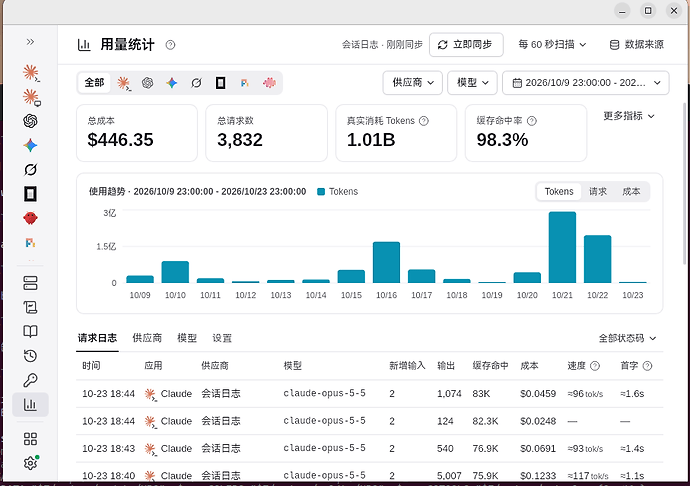Switch to the 设置 tab

coord(222,338)
